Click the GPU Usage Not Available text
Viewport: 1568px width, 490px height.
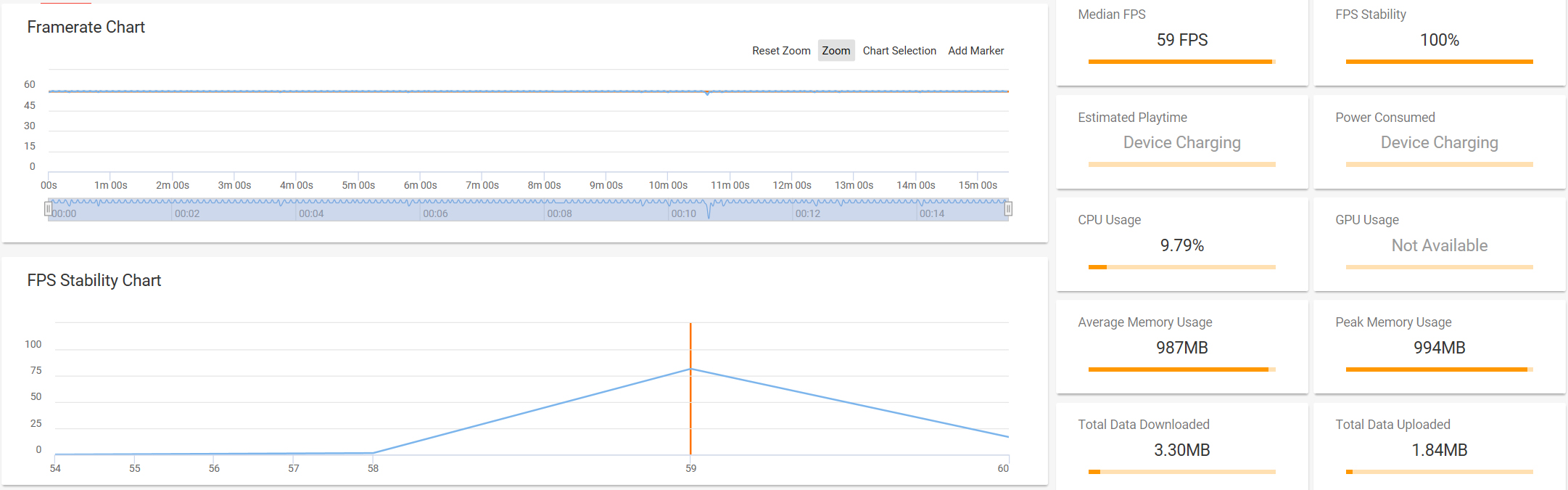coord(1440,245)
